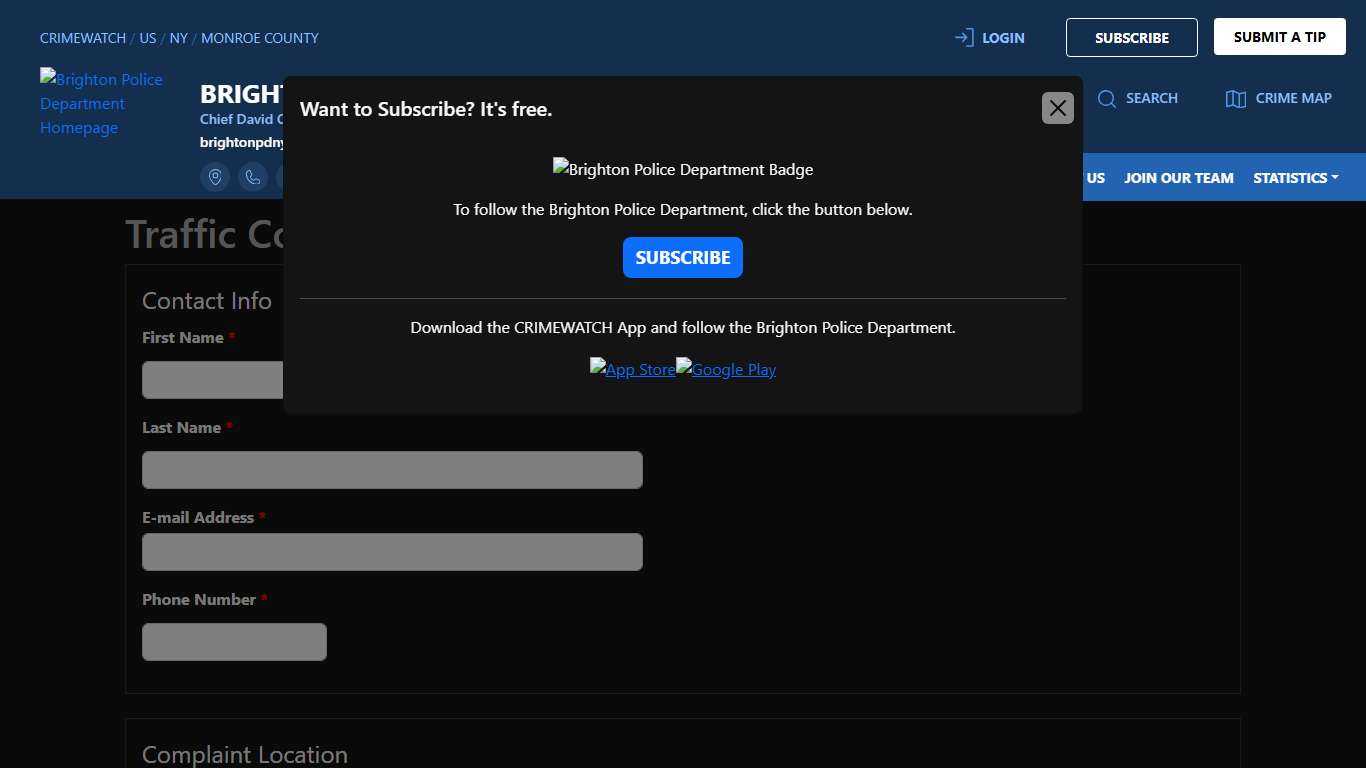1366x768 pixels.
Task: Open the Join Our Team menu item
Action: (x=1178, y=178)
